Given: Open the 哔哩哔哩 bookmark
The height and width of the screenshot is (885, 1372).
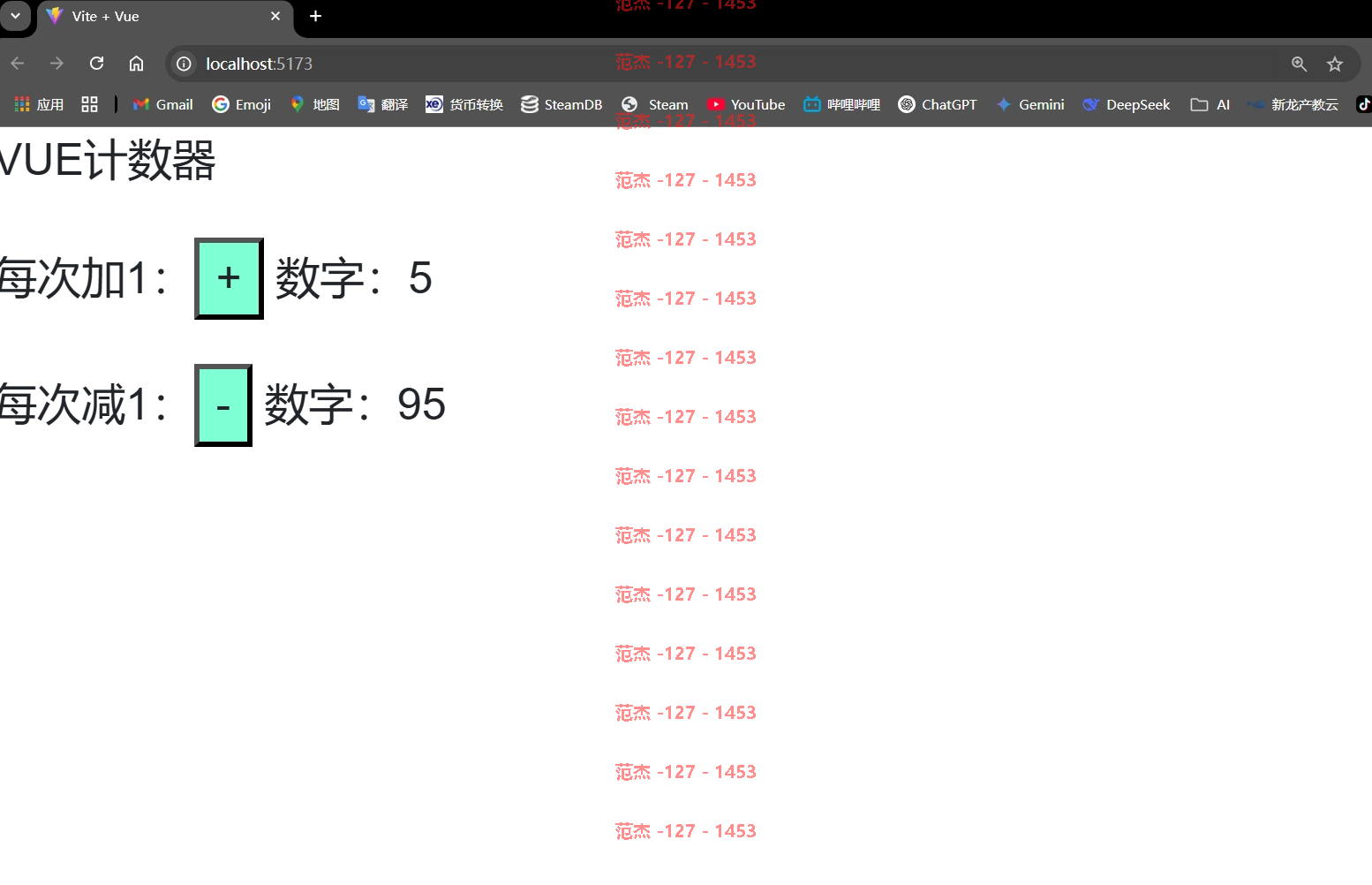Looking at the screenshot, I should [841, 104].
